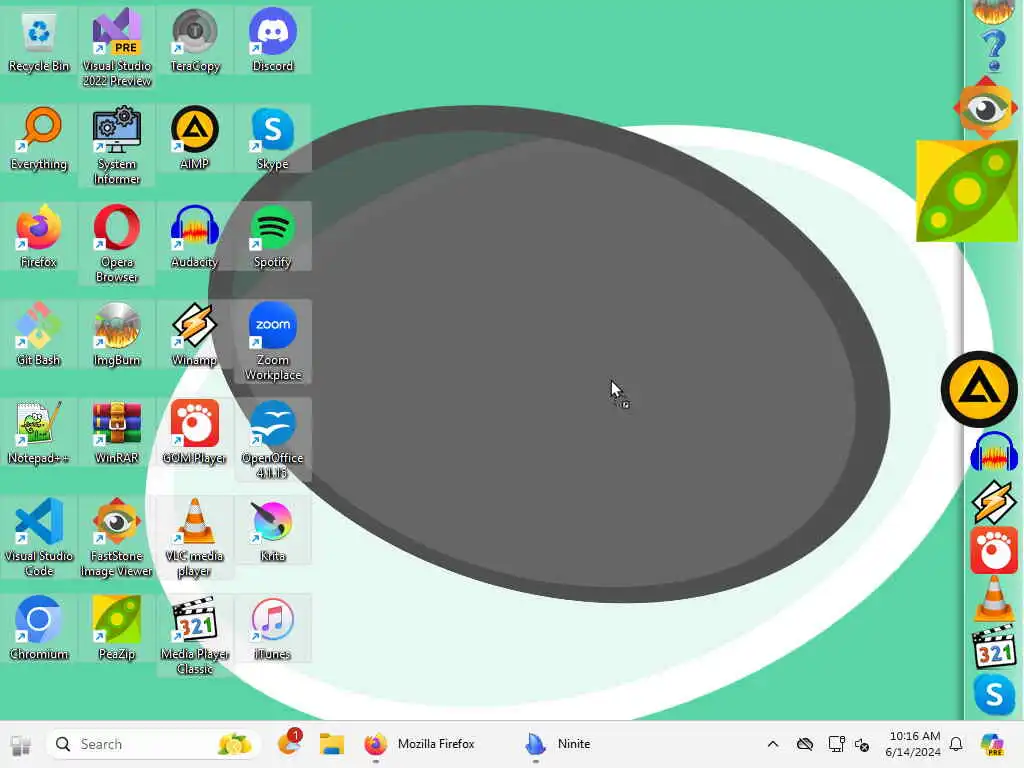
Task: Select the Zoom Workplace shortcut
Action: (272, 342)
